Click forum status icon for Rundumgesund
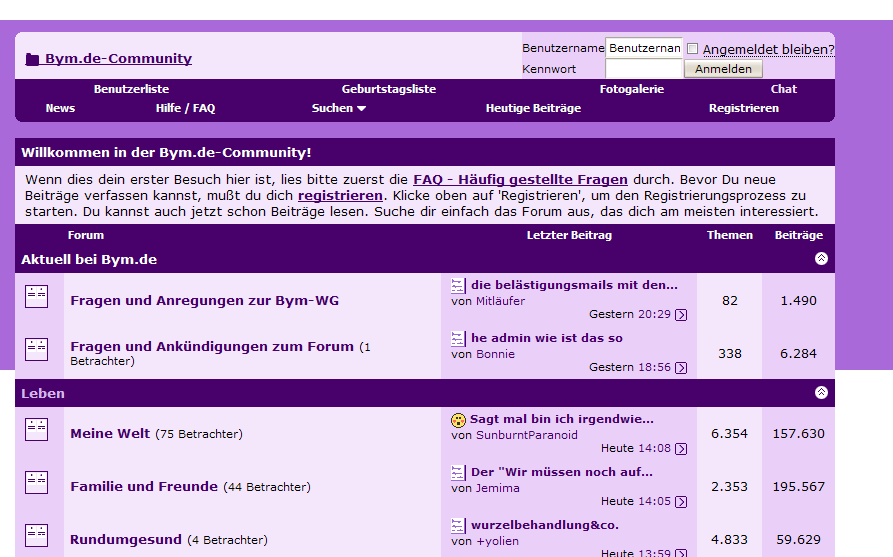Viewport: 893px width, 557px height. (x=36, y=535)
